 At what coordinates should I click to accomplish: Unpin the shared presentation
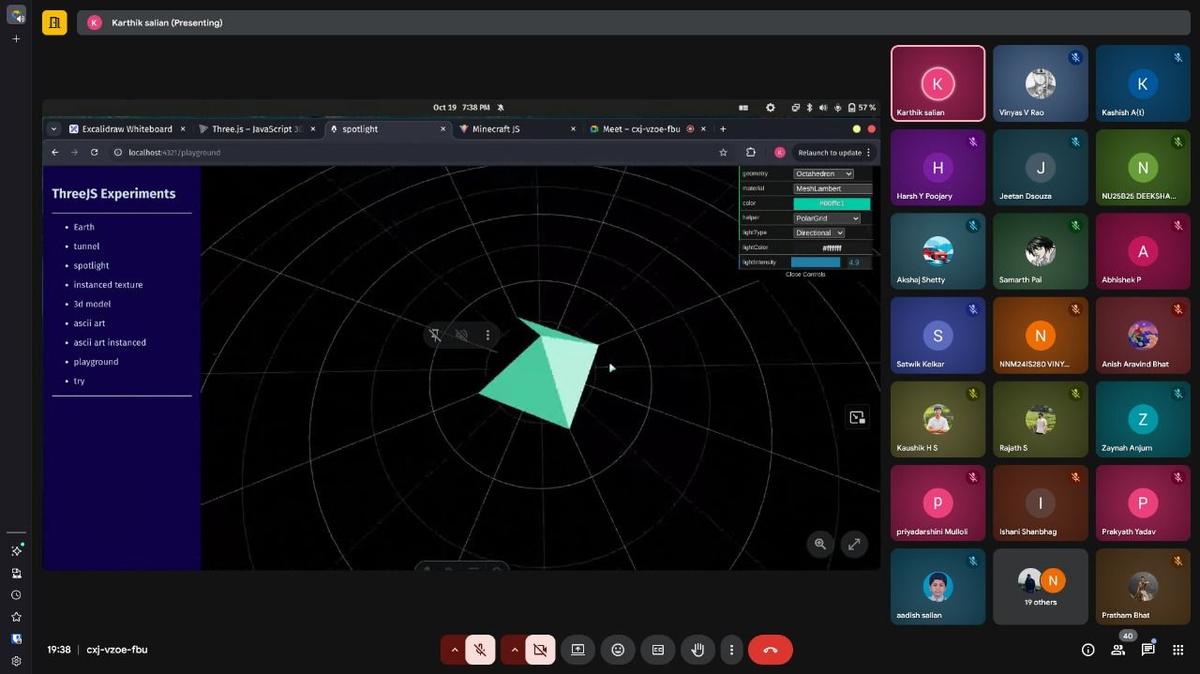[x=435, y=335]
